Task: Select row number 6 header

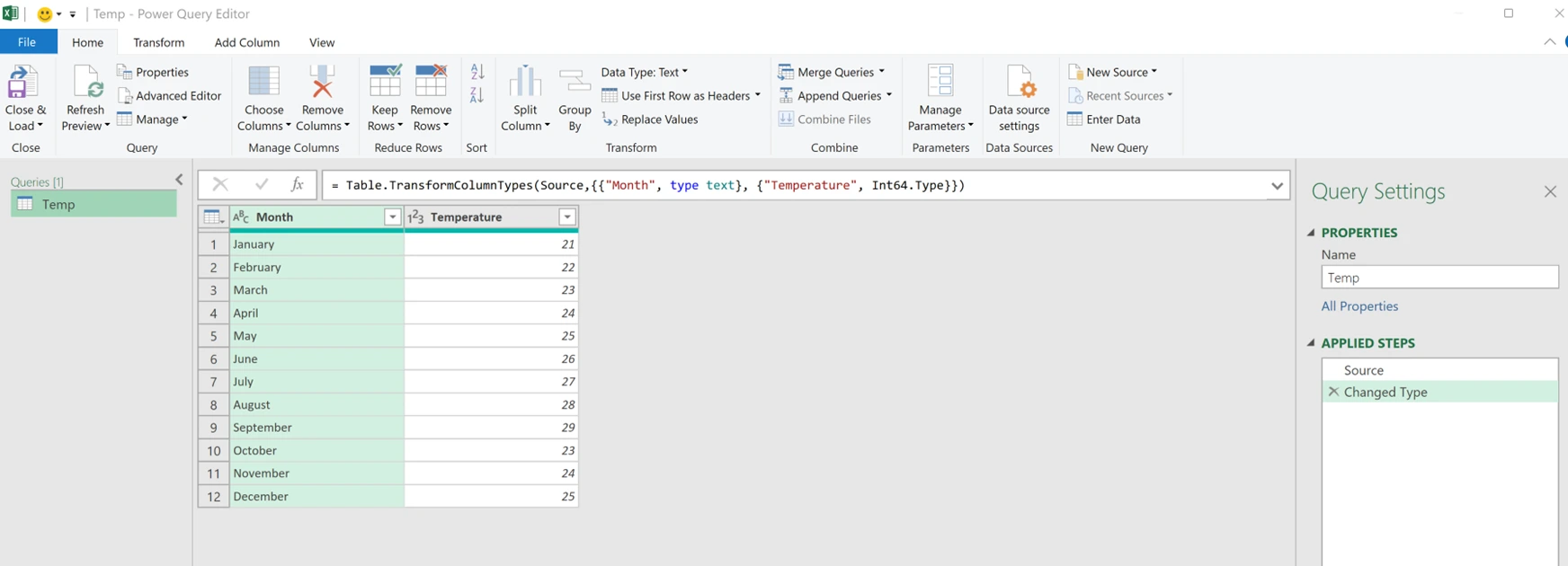Action: (213, 358)
